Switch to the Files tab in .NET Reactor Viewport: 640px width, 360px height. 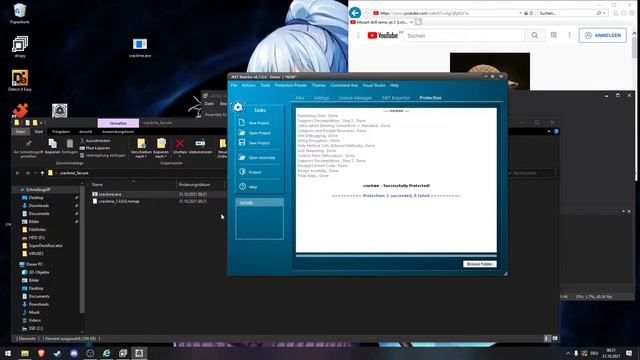[300, 98]
